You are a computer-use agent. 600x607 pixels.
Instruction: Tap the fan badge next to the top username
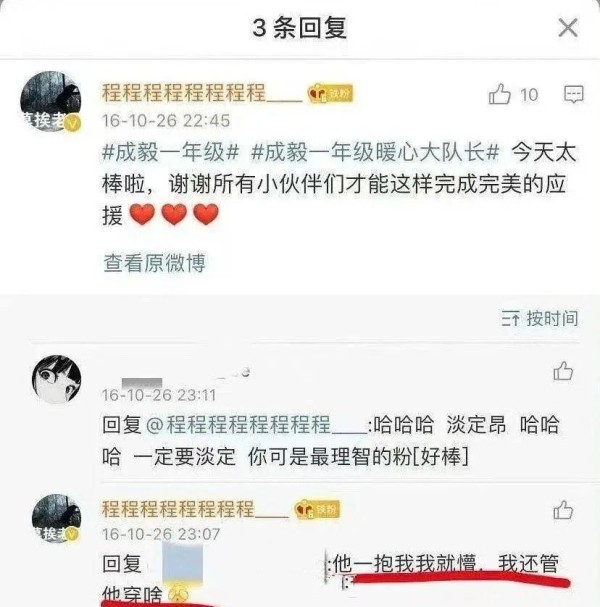tap(330, 93)
